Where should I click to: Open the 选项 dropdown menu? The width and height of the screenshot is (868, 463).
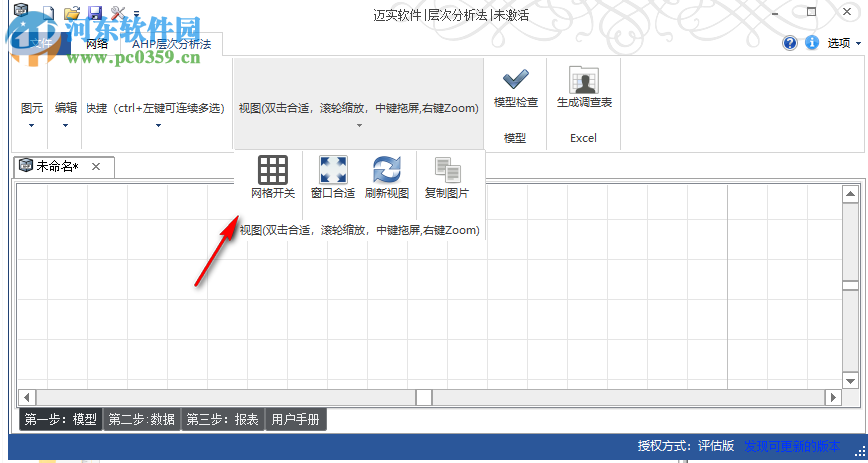(x=844, y=43)
